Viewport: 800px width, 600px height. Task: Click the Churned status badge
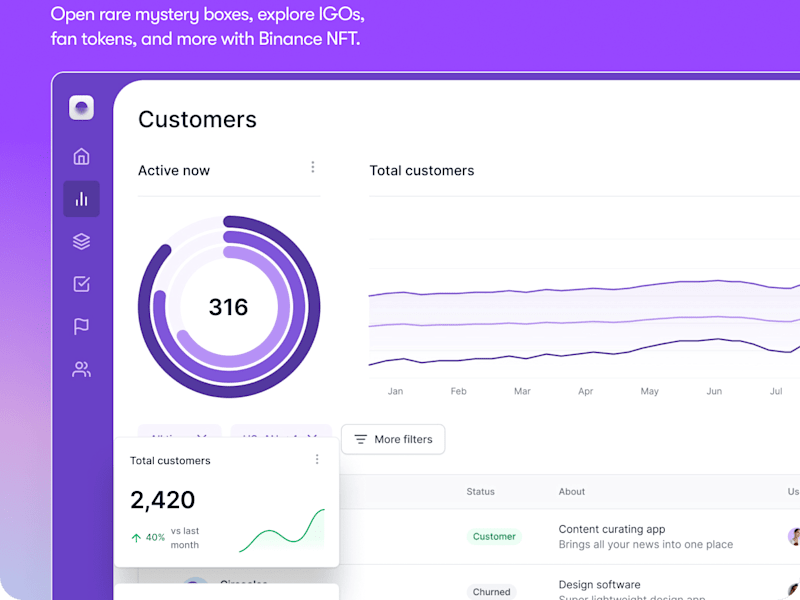(491, 592)
